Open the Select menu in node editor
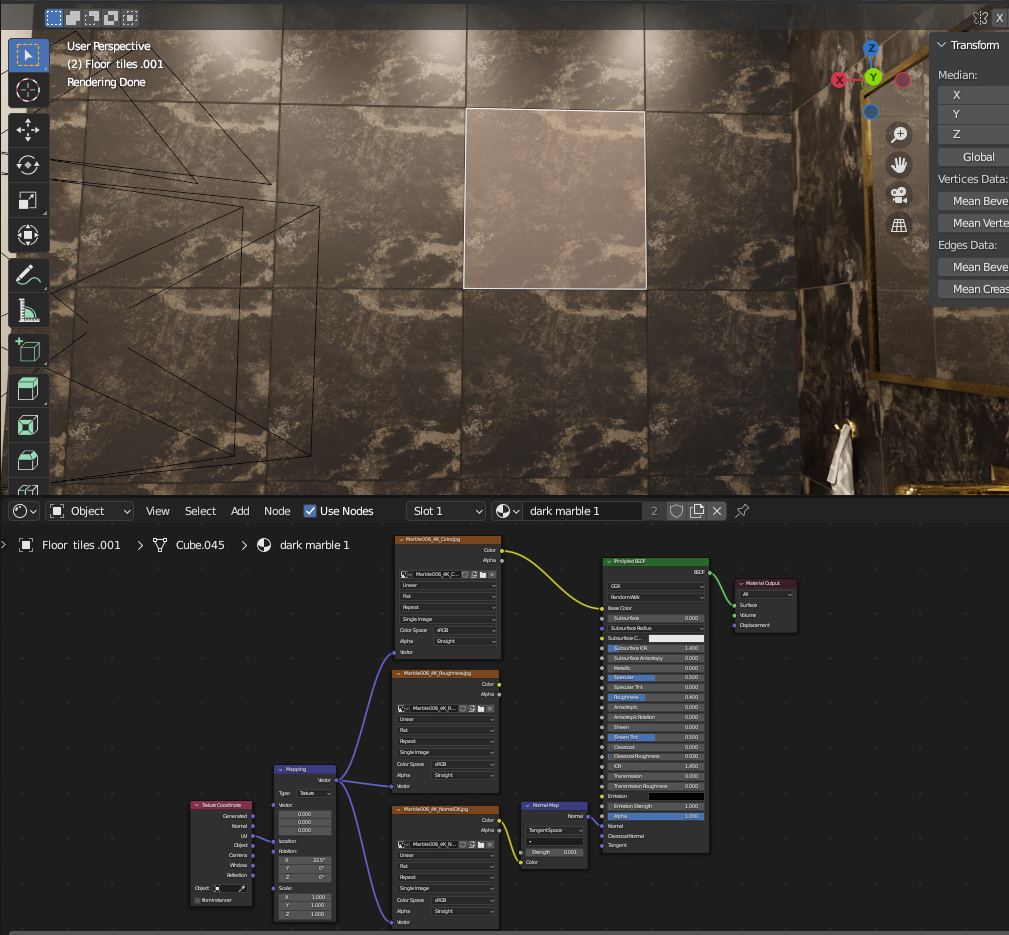1009x935 pixels. click(x=200, y=511)
